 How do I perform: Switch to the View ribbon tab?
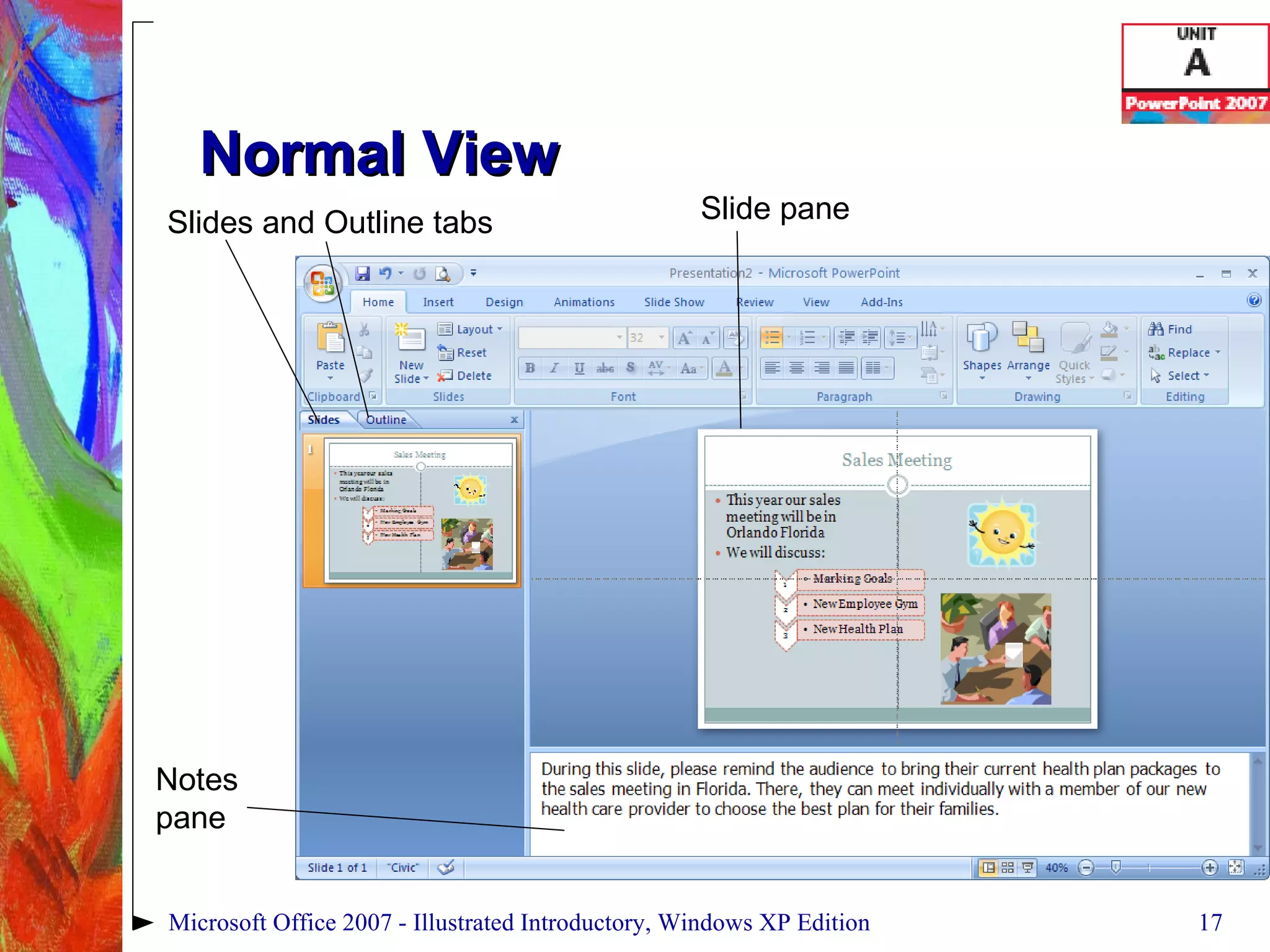816,302
